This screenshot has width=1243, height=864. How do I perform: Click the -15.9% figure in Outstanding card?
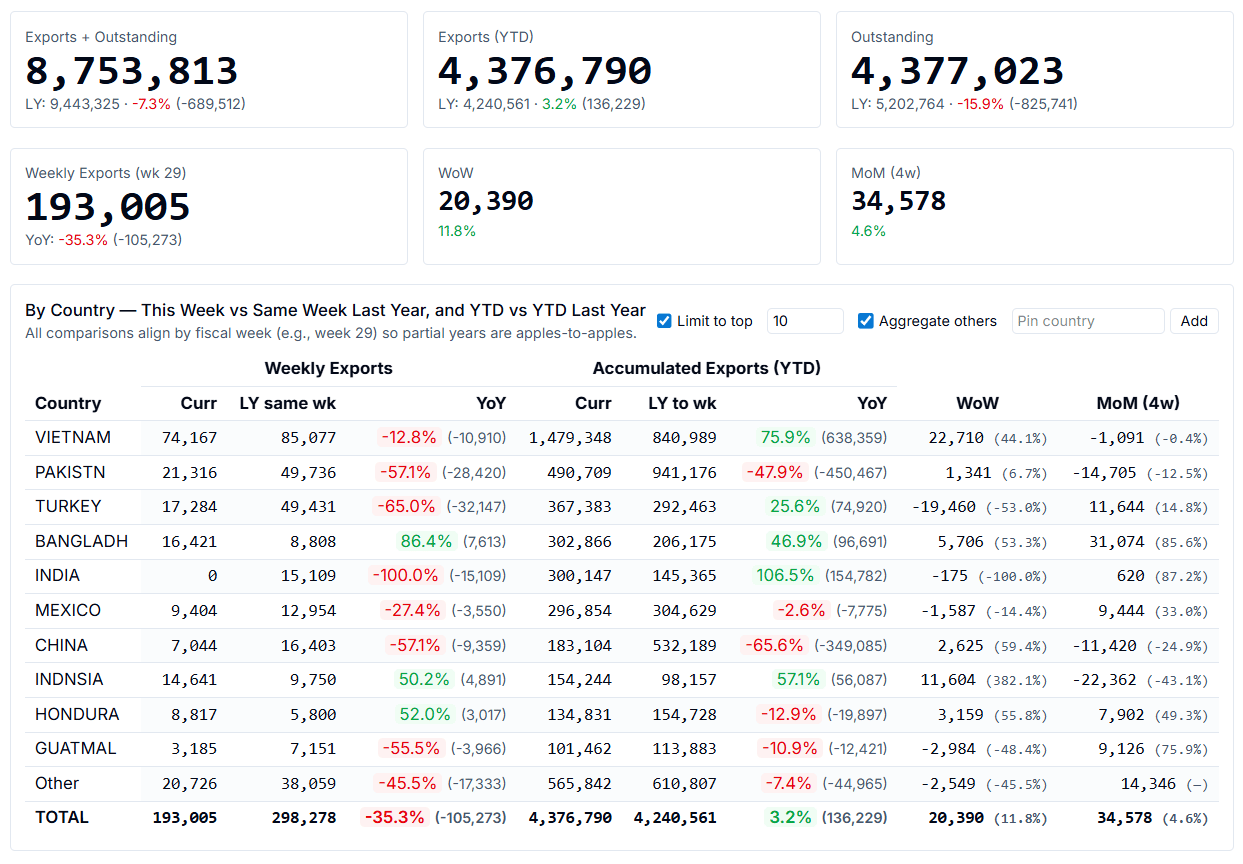[x=980, y=104]
